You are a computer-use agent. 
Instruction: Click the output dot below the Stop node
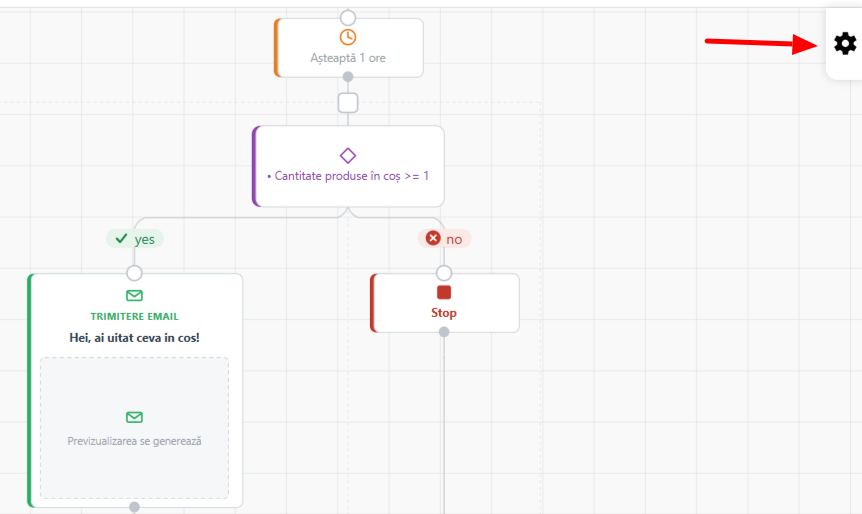[x=444, y=332]
